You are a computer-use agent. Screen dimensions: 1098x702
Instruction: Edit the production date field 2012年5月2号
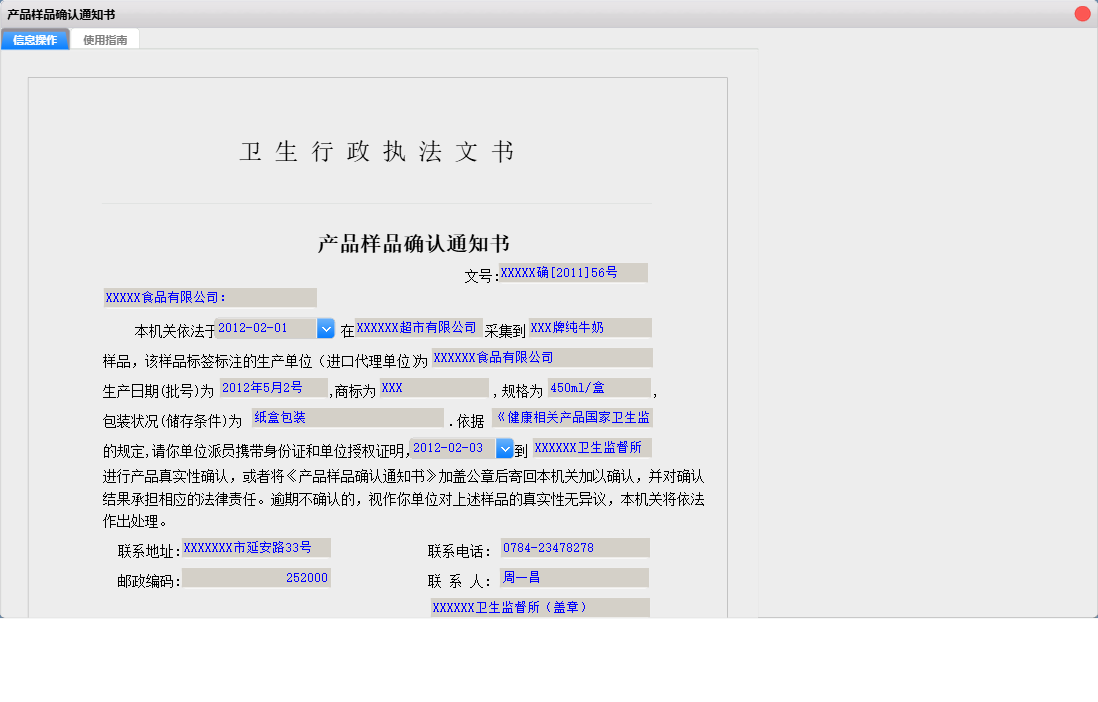273,387
